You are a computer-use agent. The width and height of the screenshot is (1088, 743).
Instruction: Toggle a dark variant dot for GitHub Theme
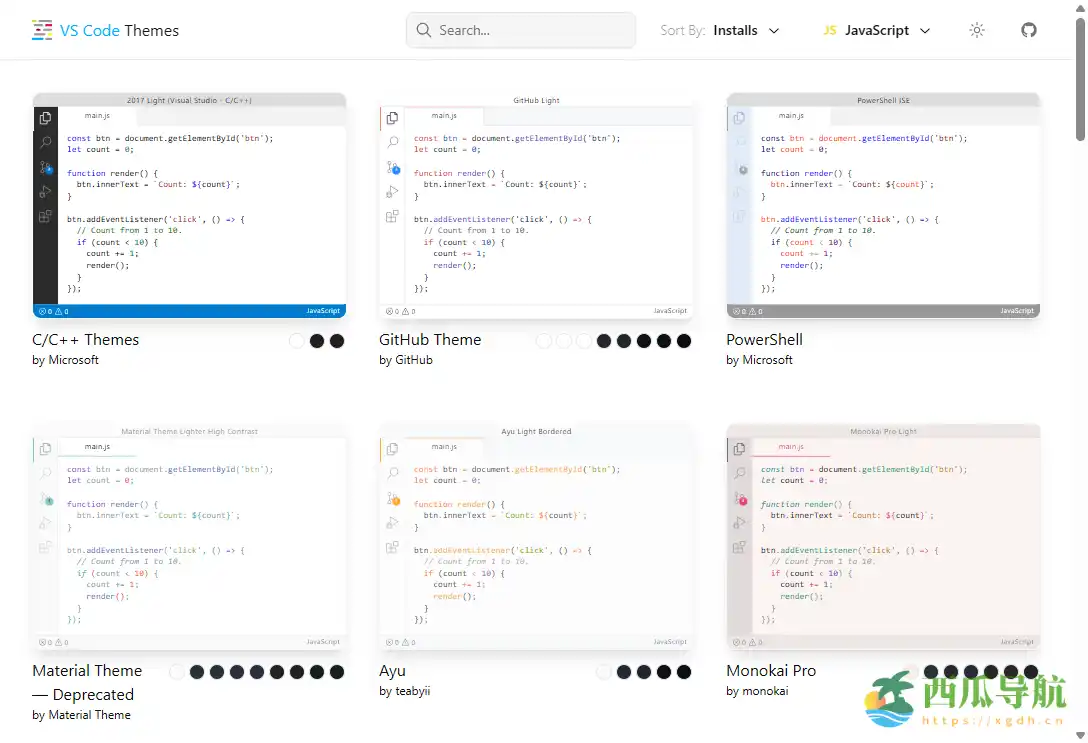click(604, 341)
